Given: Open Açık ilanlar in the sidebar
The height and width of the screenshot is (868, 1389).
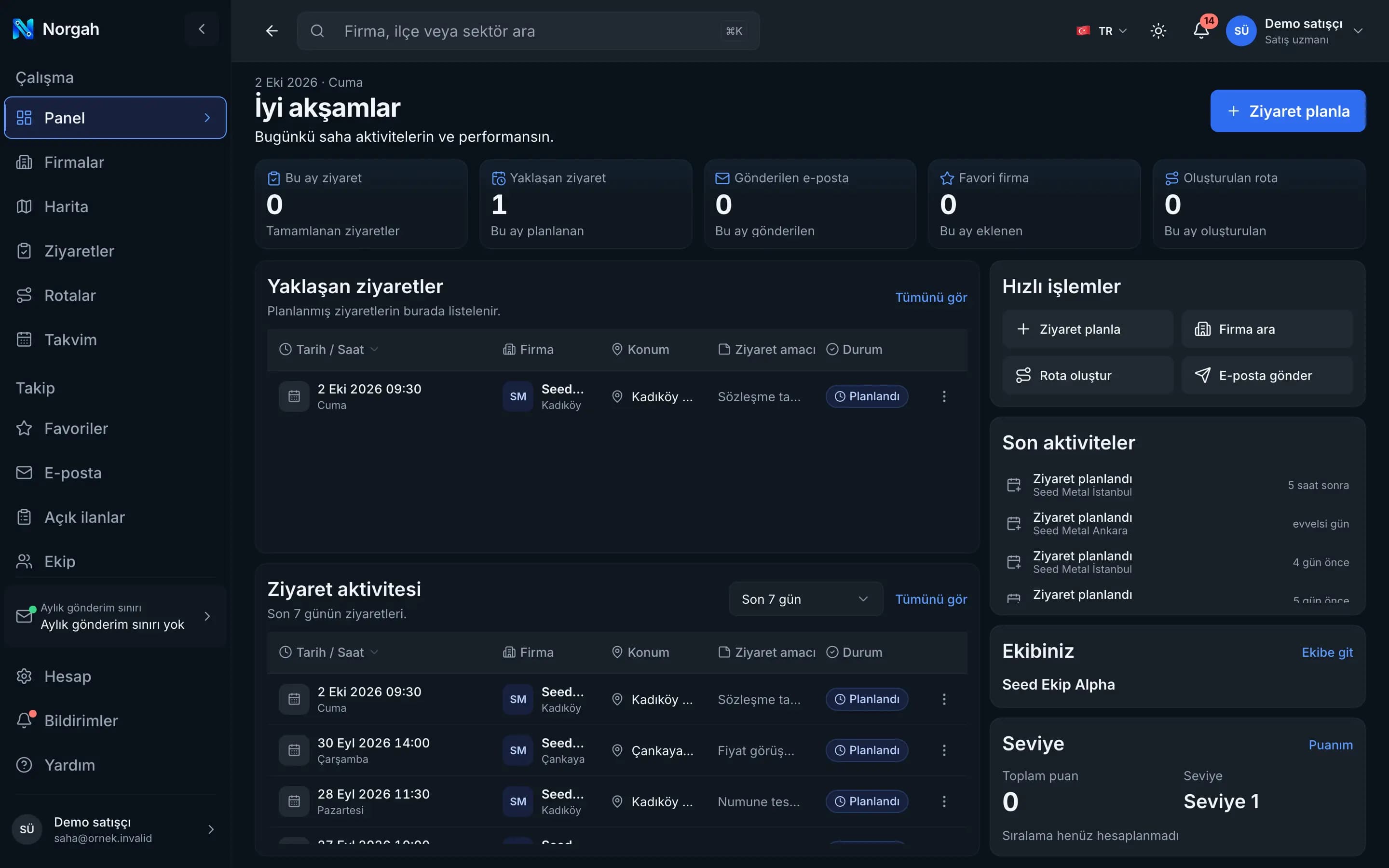Looking at the screenshot, I should pos(115,517).
